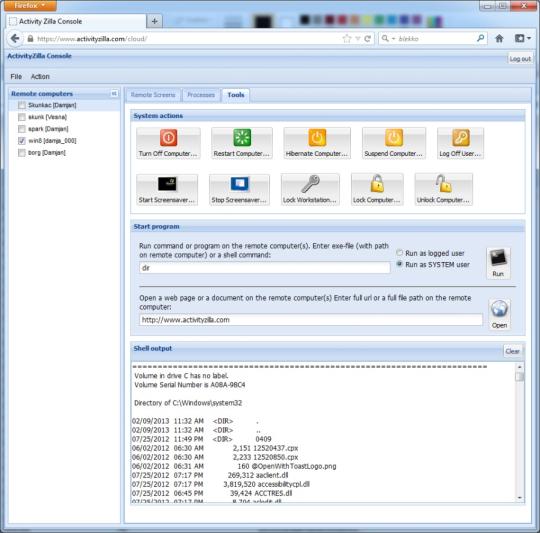Reload page with refresh icon
This screenshot has width=540, height=533.
(367, 39)
